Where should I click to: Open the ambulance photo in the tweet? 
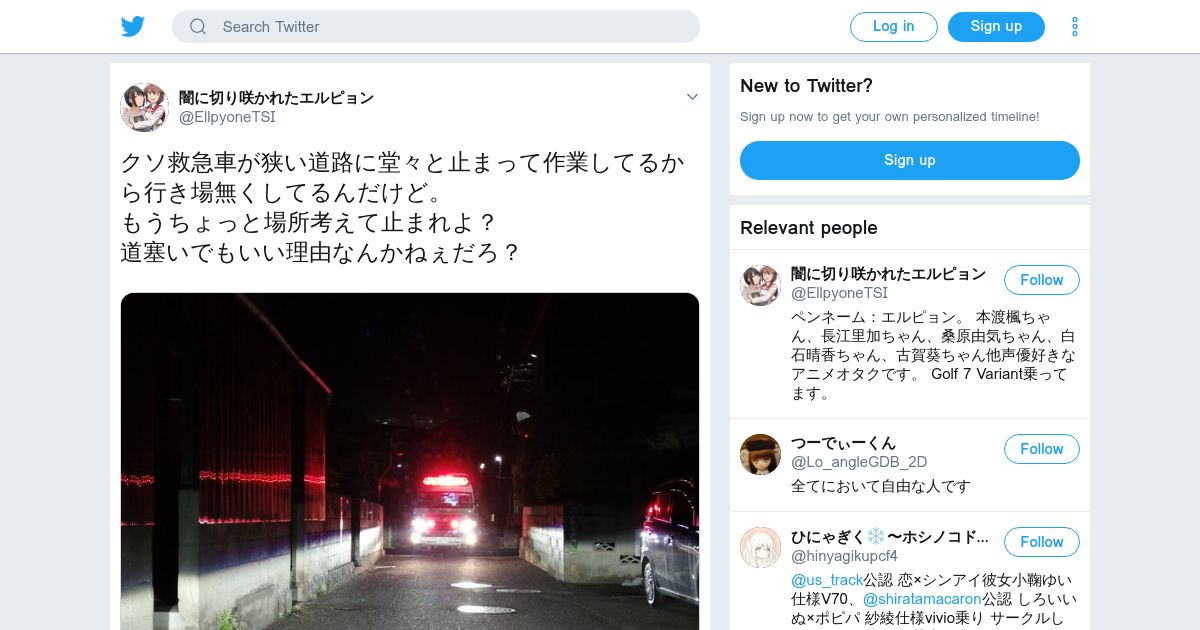coord(410,461)
